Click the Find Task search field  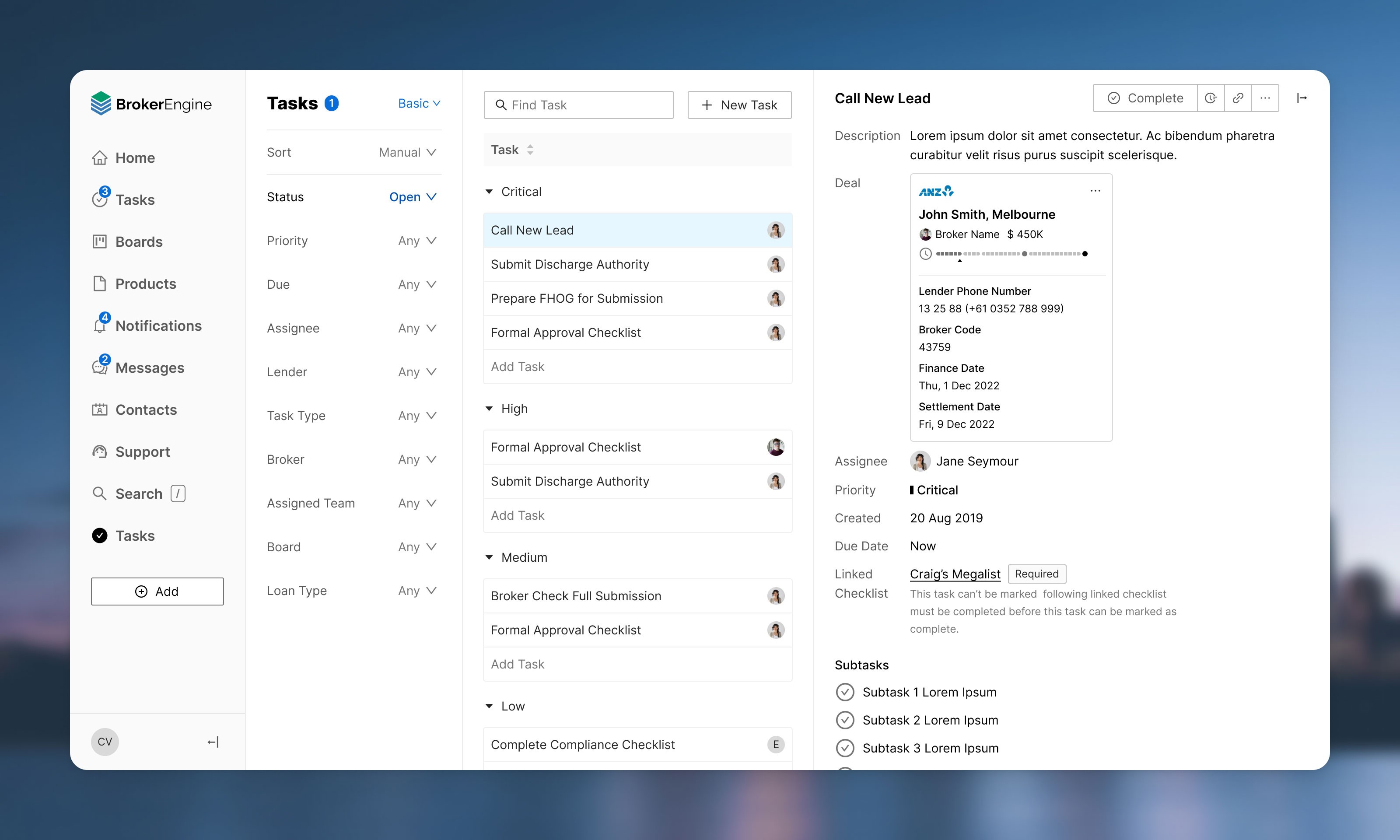click(x=578, y=105)
